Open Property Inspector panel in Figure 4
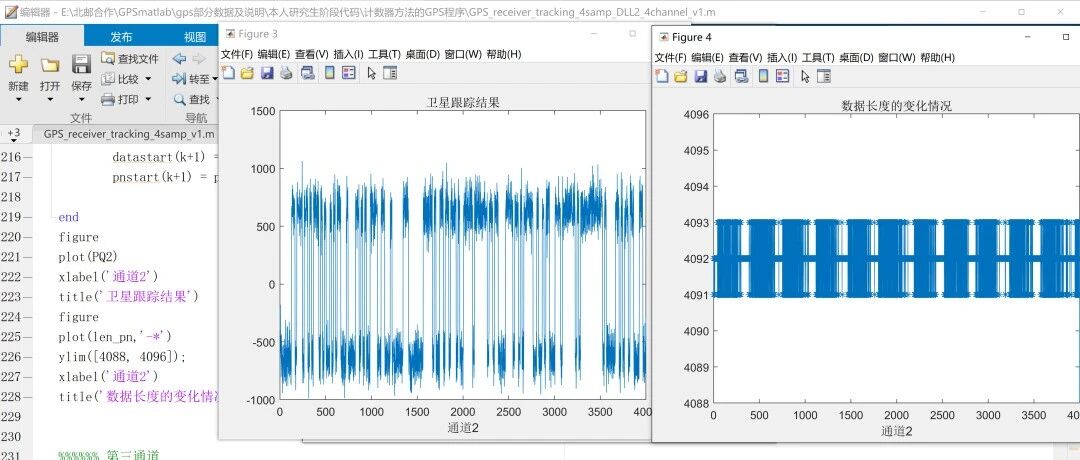1080x460 pixels. coord(825,76)
